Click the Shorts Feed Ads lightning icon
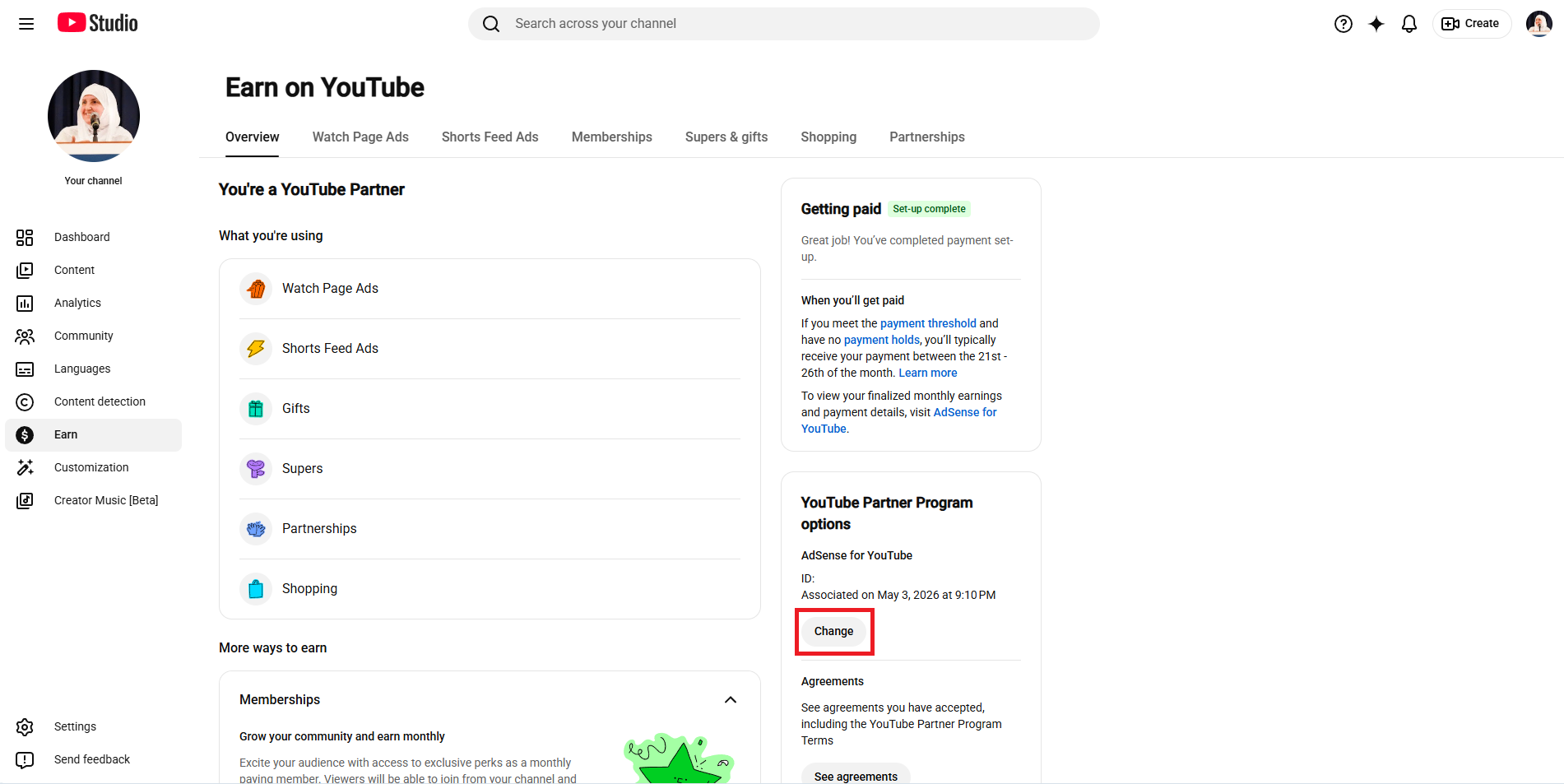This screenshot has height=784, width=1564. click(256, 349)
